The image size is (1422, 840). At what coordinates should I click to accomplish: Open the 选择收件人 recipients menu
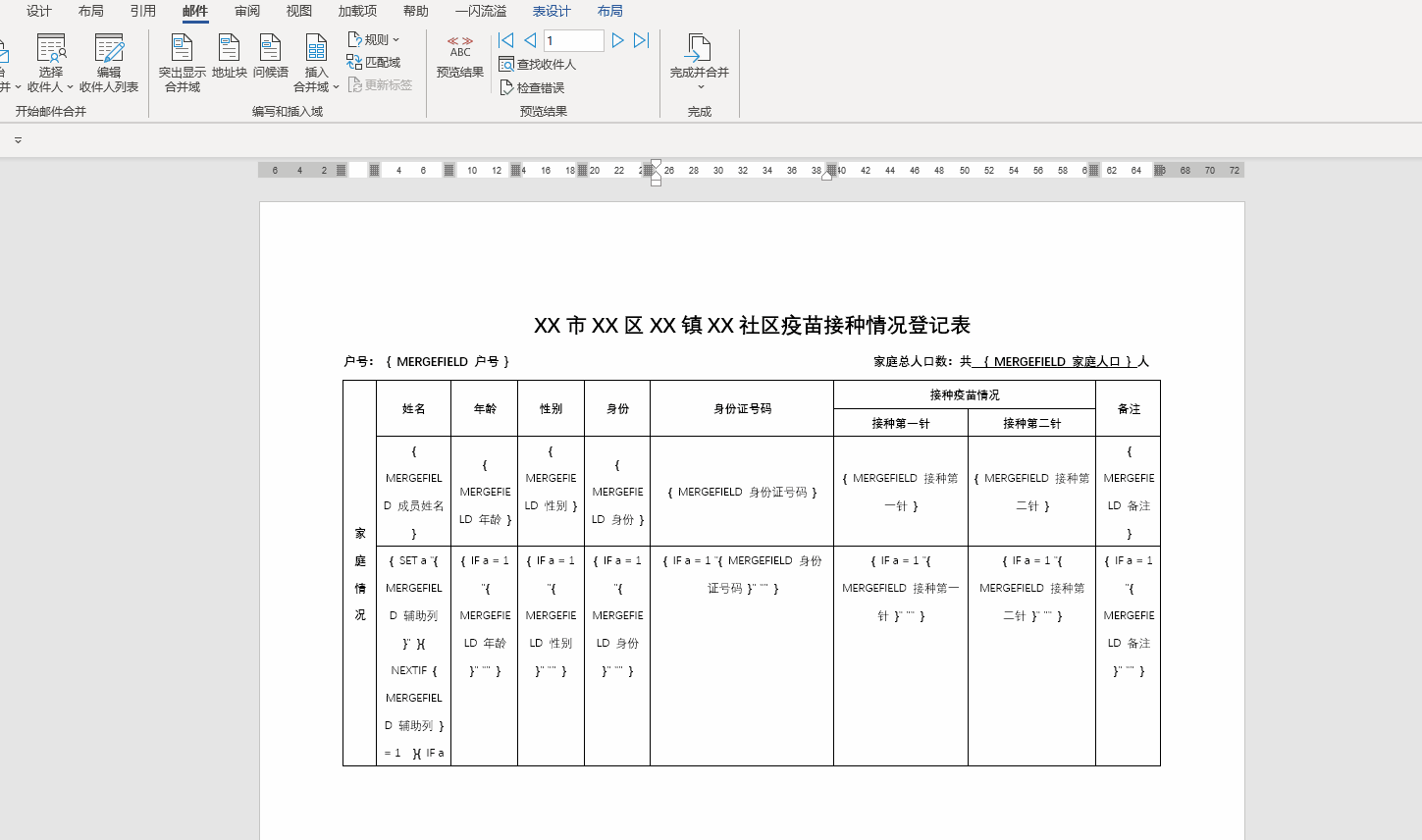coord(51,63)
